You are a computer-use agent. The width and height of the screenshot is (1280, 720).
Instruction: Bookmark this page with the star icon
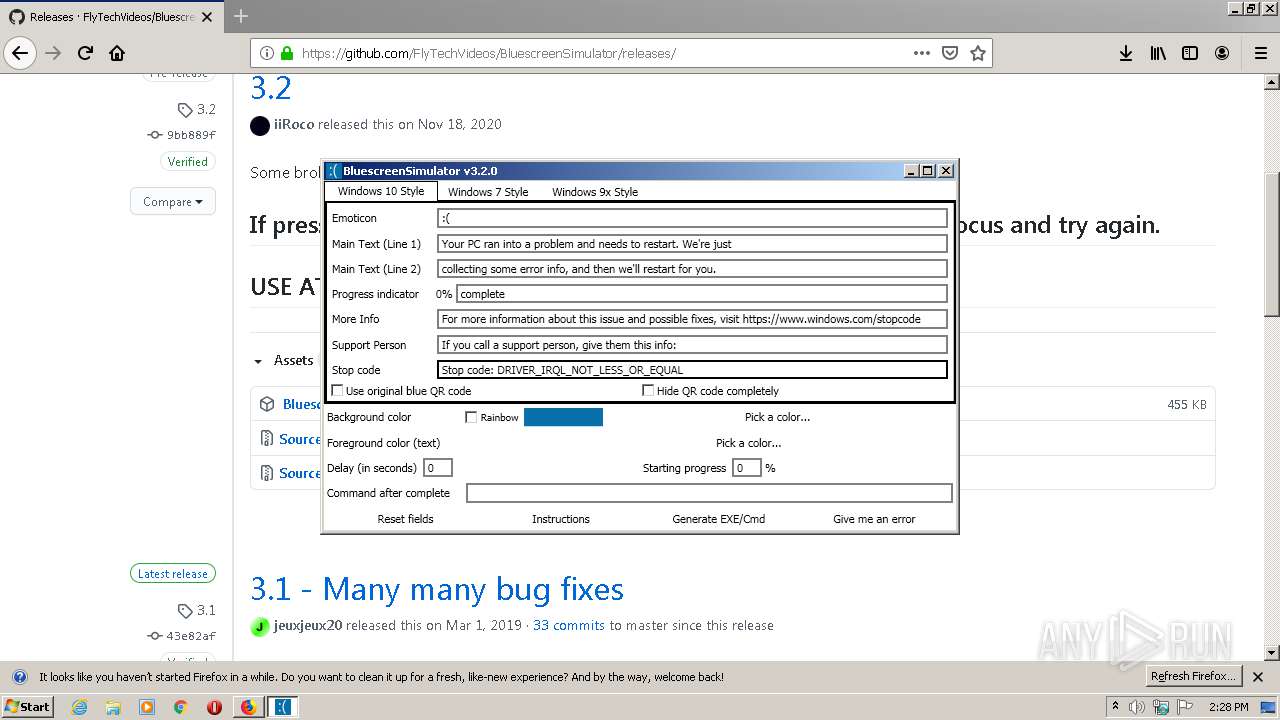coord(978,53)
